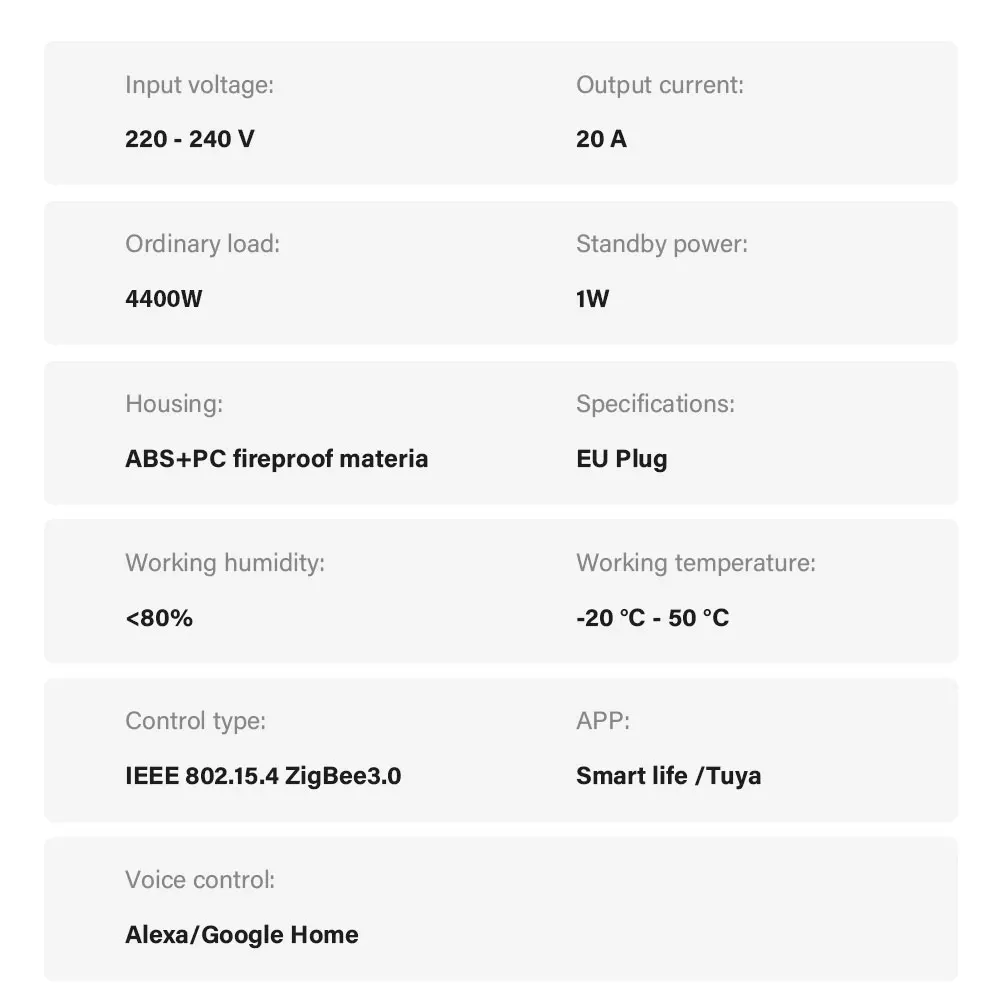Select the 220 - 240 V value
This screenshot has height=996, width=1000.
point(189,139)
